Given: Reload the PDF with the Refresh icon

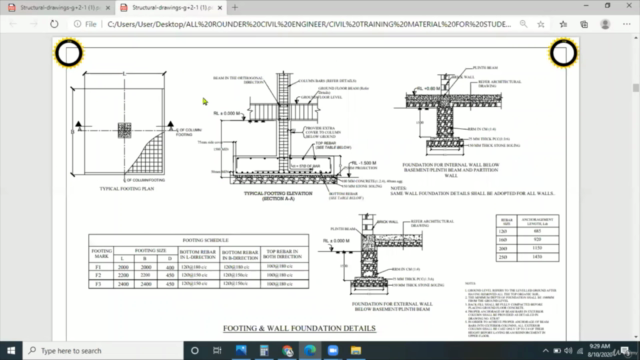Looking at the screenshot, I should (54, 24).
